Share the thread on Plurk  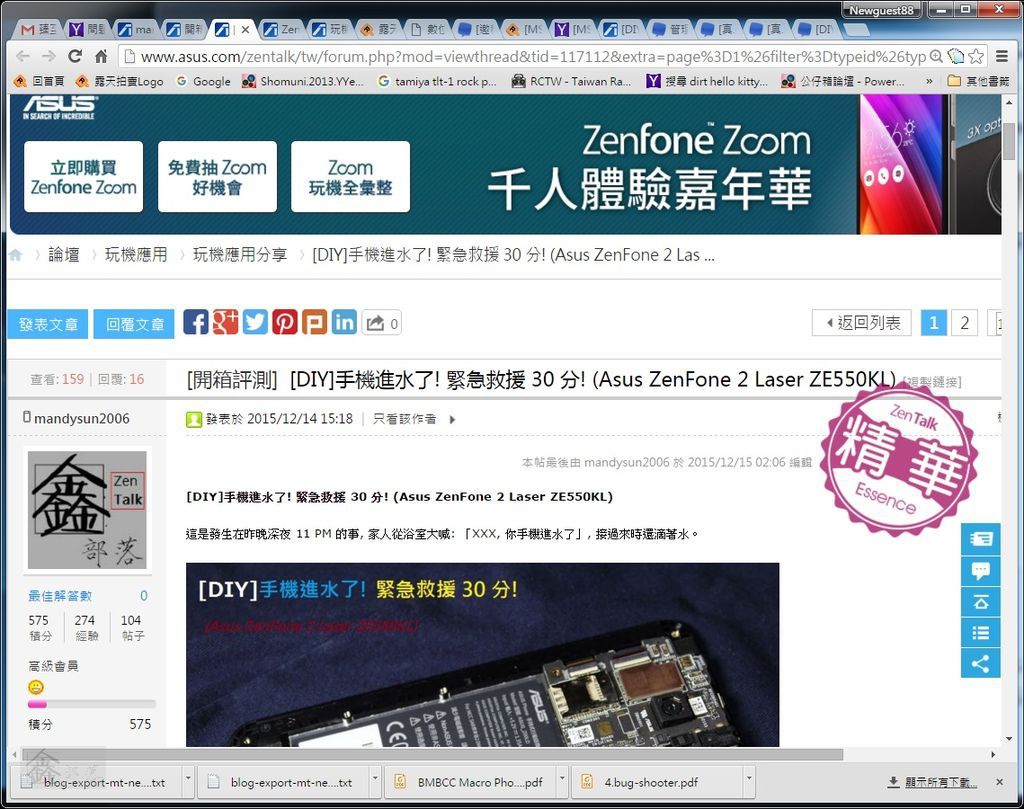pos(314,323)
